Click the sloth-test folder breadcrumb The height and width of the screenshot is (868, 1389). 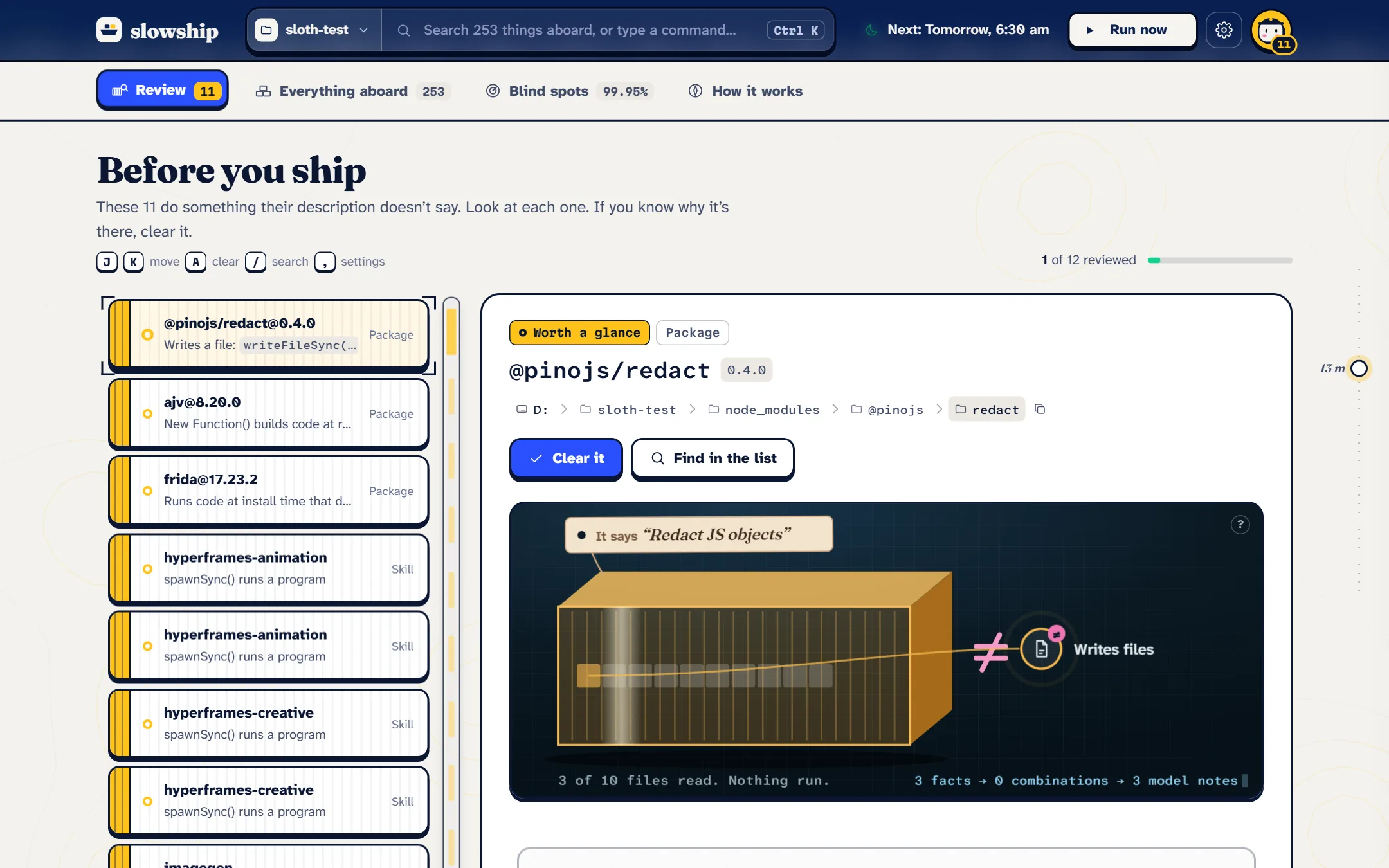click(x=628, y=410)
